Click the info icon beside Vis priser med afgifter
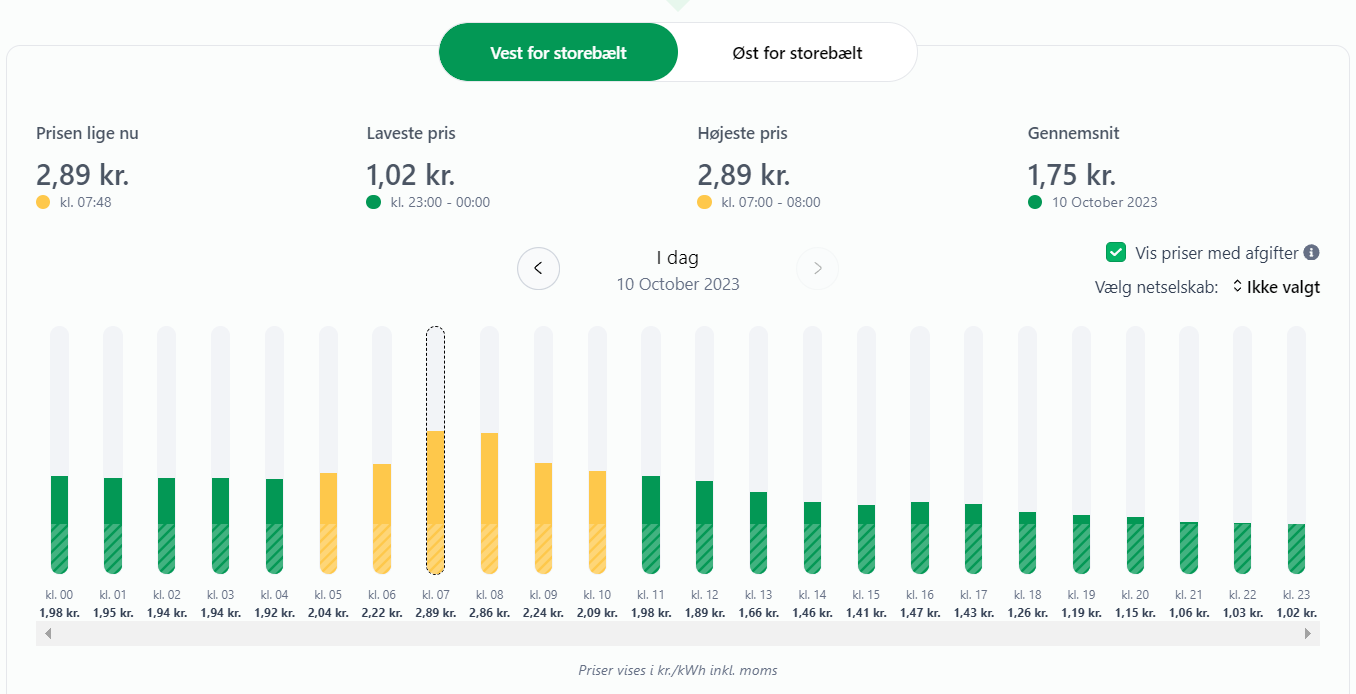Image resolution: width=1356 pixels, height=694 pixels. click(1311, 253)
